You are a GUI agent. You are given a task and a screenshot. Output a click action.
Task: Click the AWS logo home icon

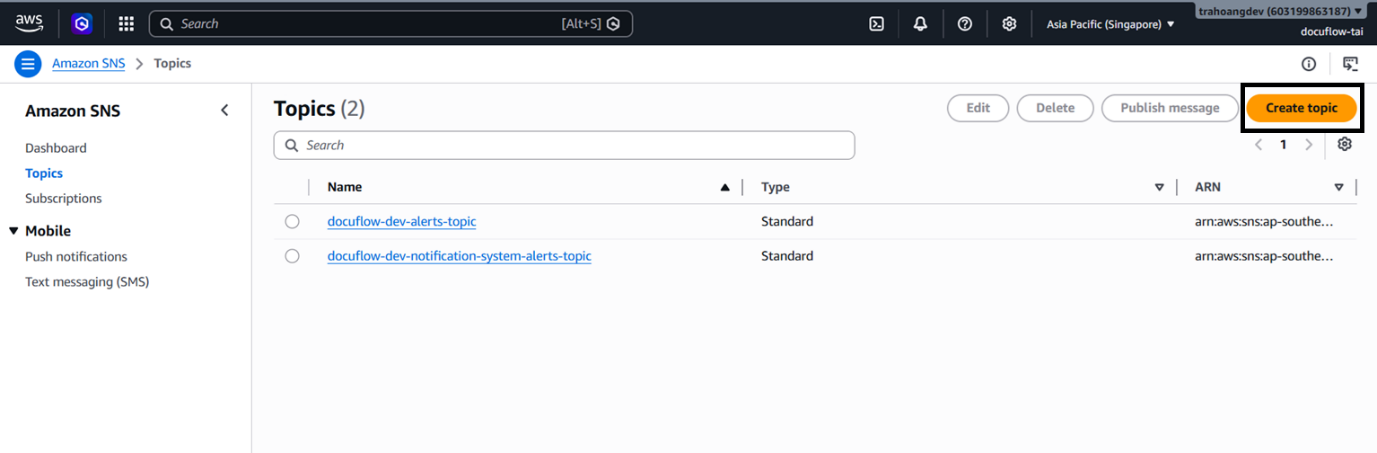pos(29,23)
